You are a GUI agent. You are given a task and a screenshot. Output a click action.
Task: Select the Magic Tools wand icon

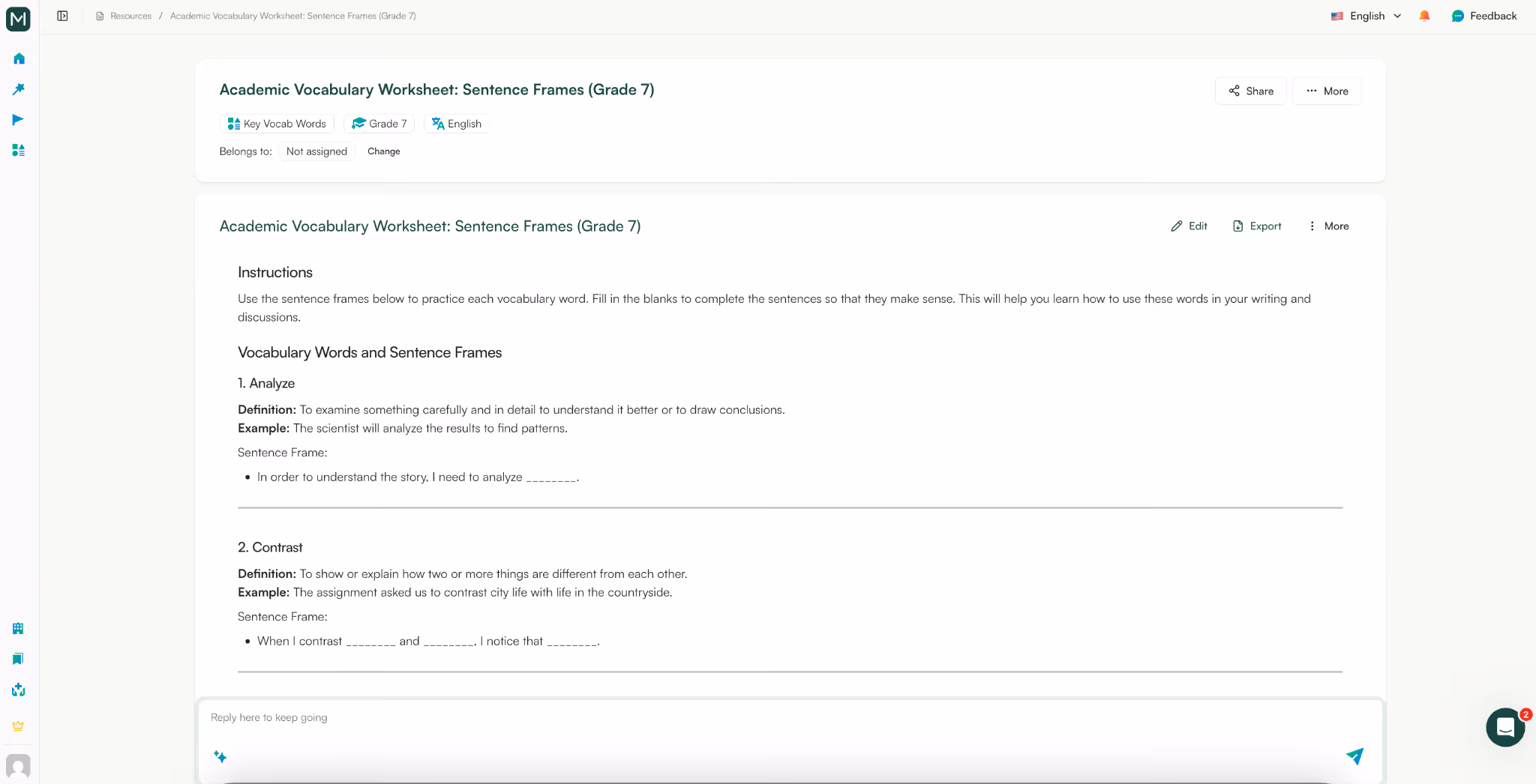(18, 89)
